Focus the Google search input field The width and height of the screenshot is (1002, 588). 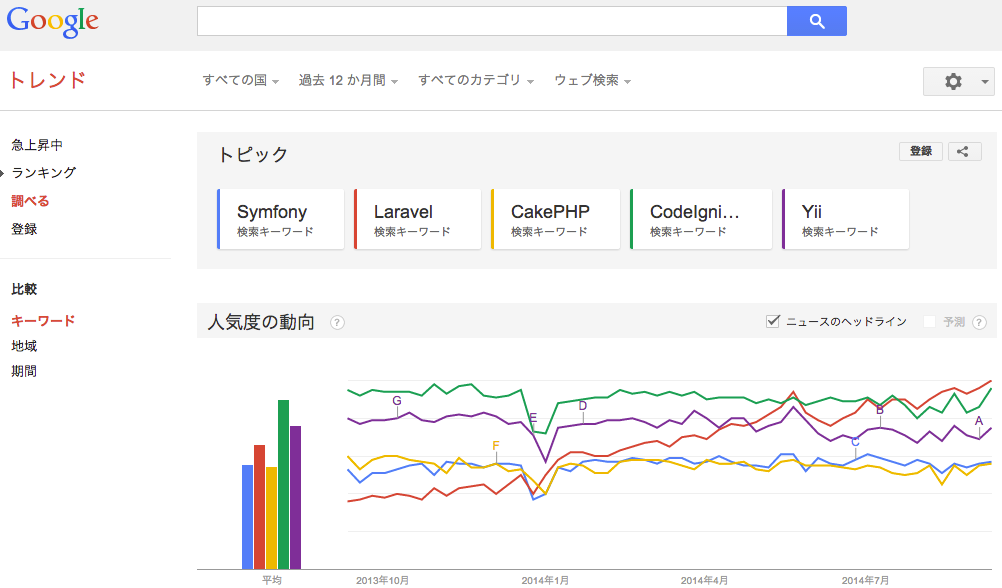(x=492, y=21)
